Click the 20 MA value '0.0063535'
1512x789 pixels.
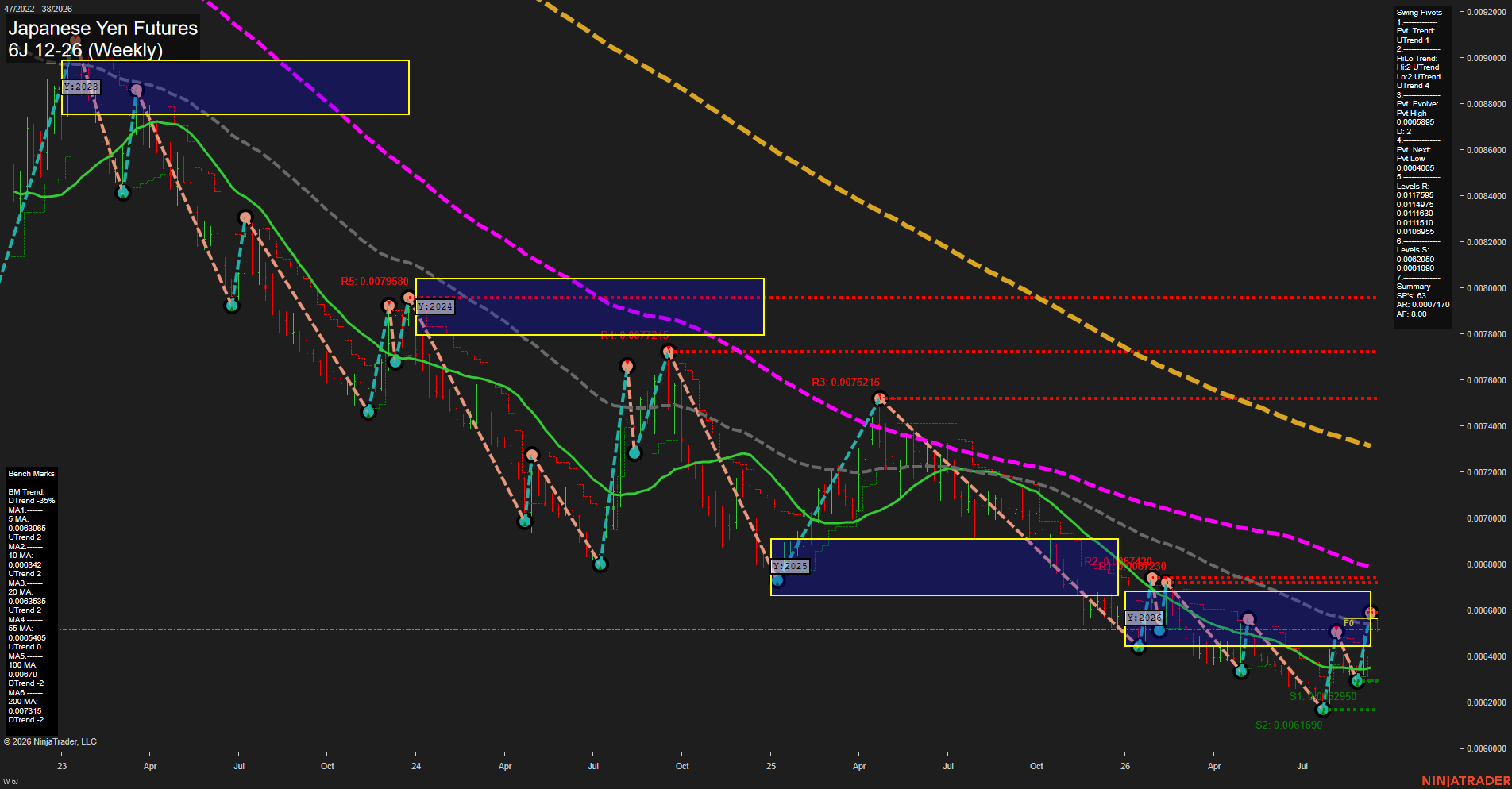[27, 602]
